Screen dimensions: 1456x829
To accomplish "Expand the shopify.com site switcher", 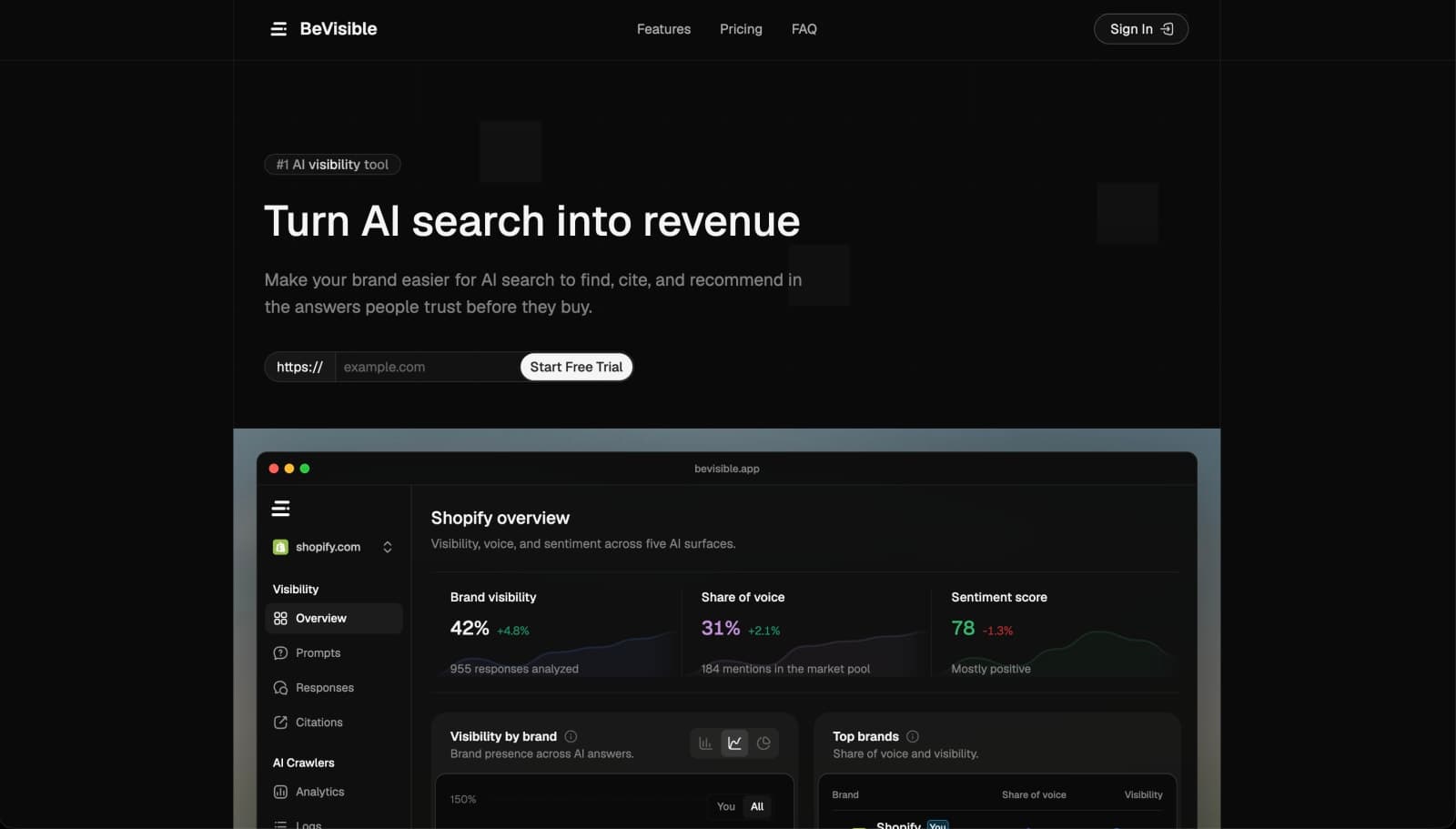I will pyautogui.click(x=387, y=547).
